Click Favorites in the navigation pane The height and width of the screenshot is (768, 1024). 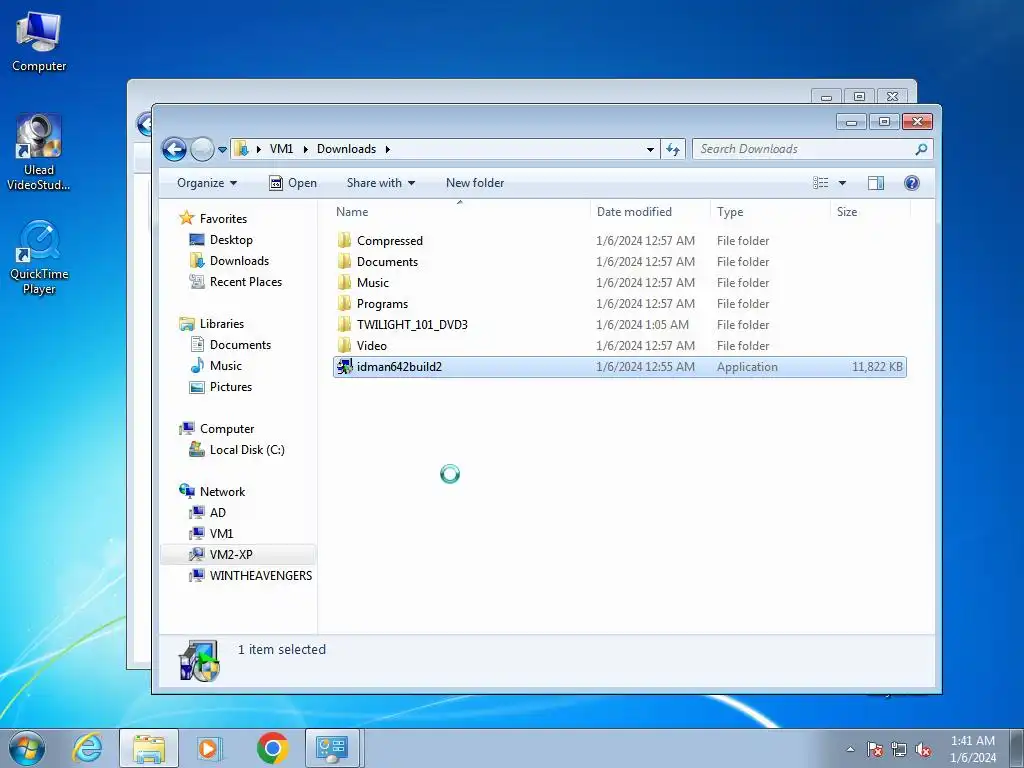tap(214, 219)
